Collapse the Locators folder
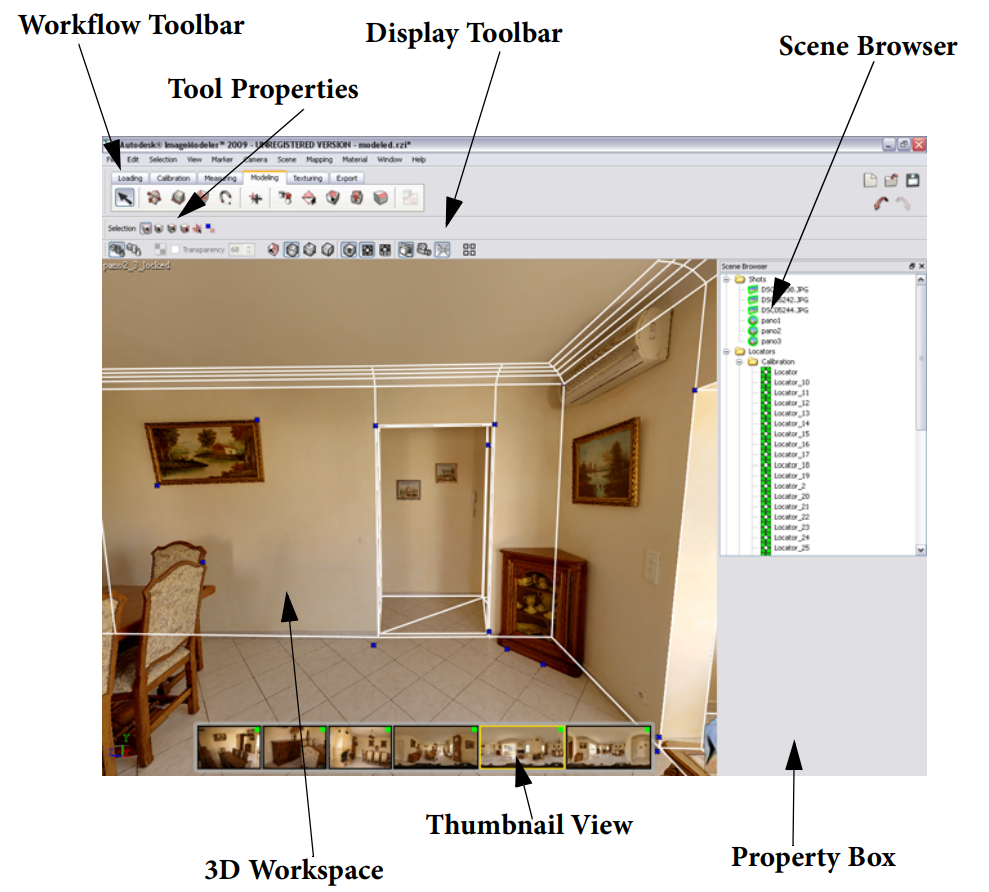Screen dimensions: 989x892 [726, 351]
